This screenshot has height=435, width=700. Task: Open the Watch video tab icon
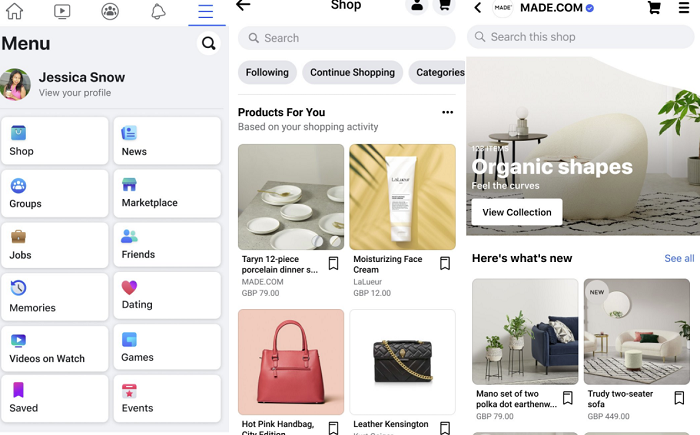62,11
